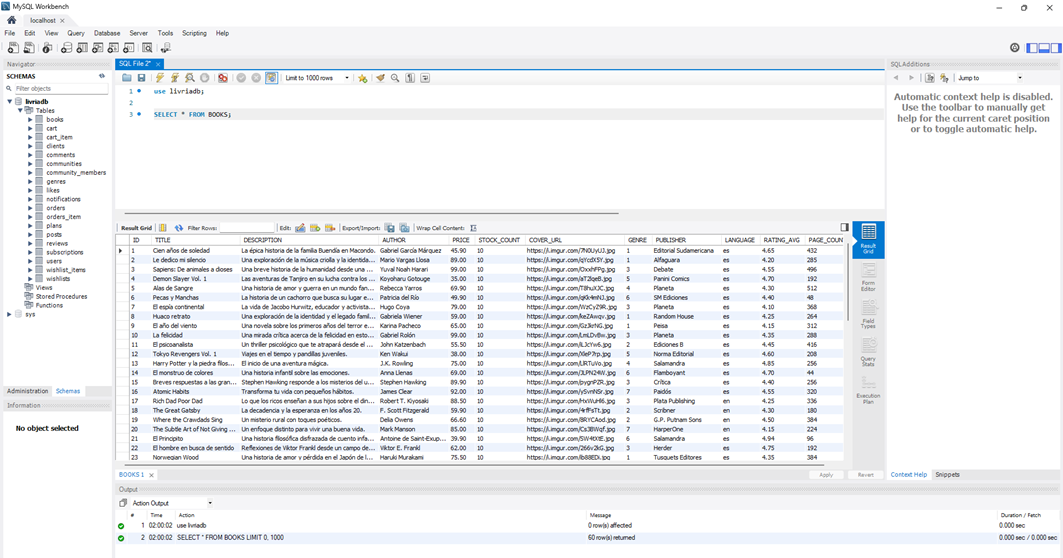This screenshot has height=558, width=1063.
Task: Collapse the Tables folder node
Action: [x=20, y=111]
